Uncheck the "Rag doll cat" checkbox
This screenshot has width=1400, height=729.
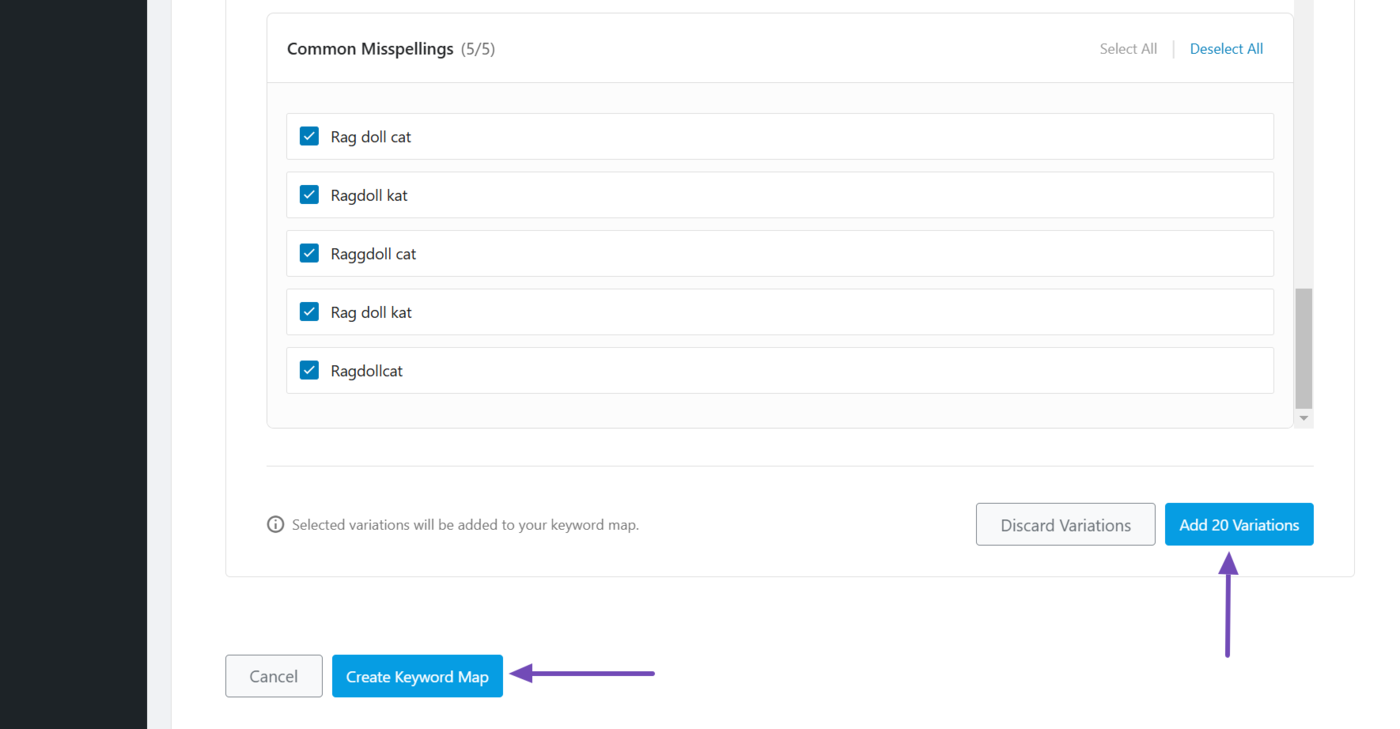(309, 136)
